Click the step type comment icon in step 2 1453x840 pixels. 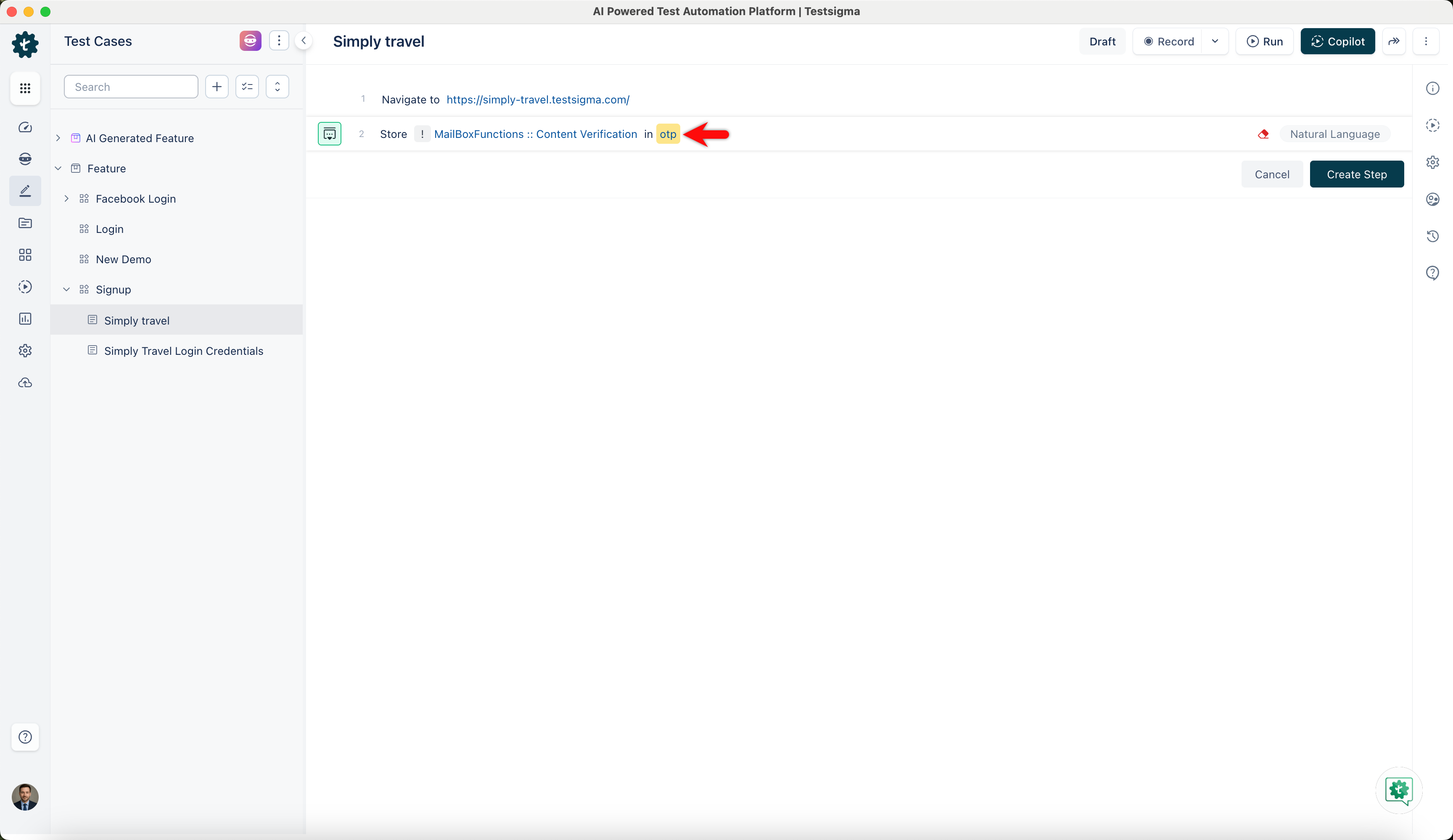click(x=330, y=134)
